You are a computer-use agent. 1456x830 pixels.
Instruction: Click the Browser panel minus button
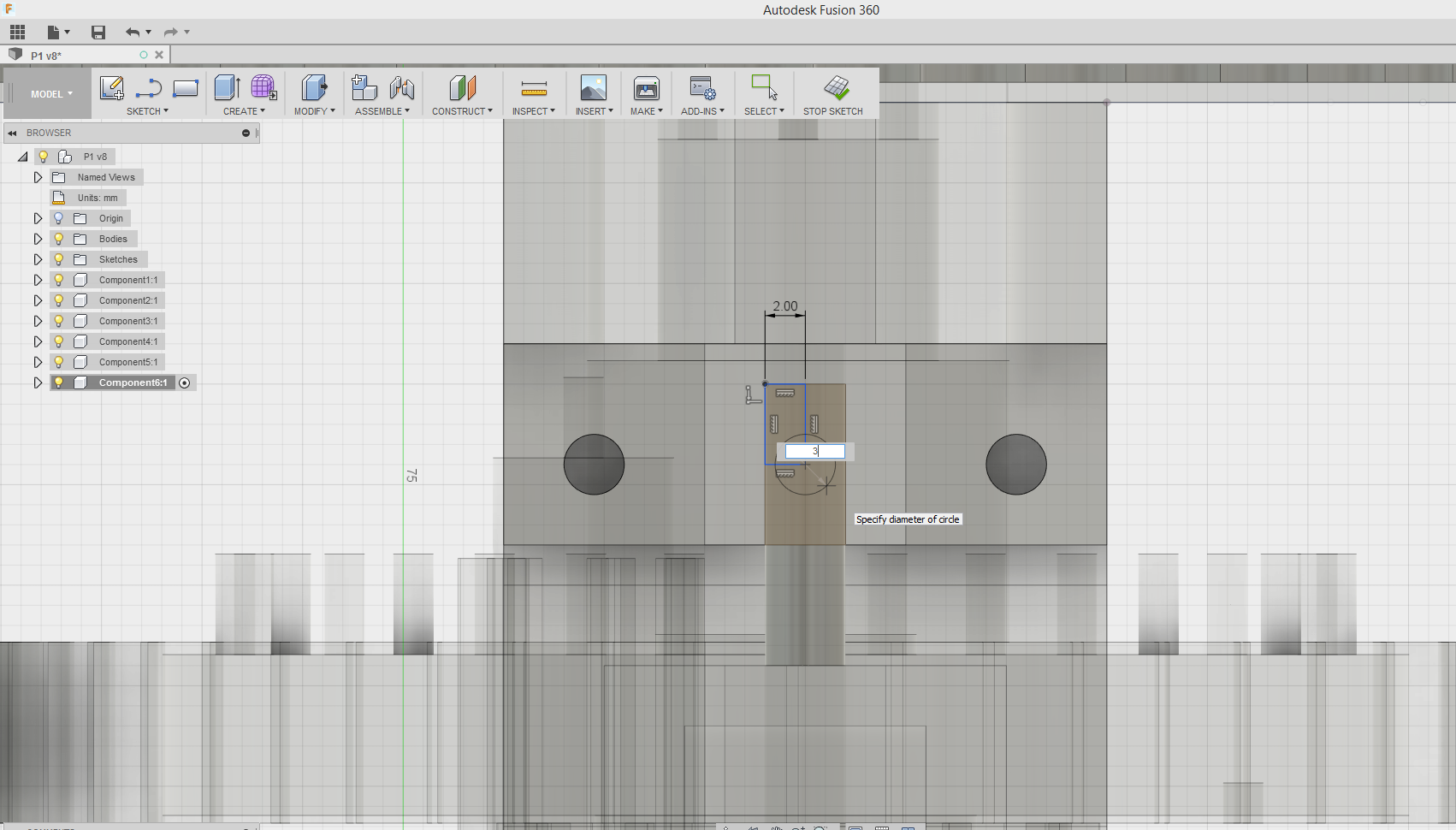246,133
